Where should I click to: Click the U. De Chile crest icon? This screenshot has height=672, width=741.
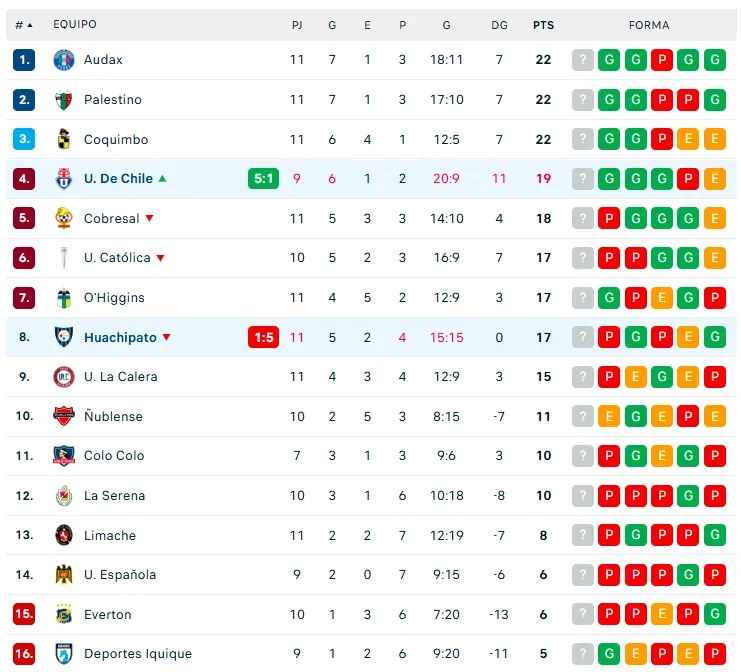click(64, 179)
